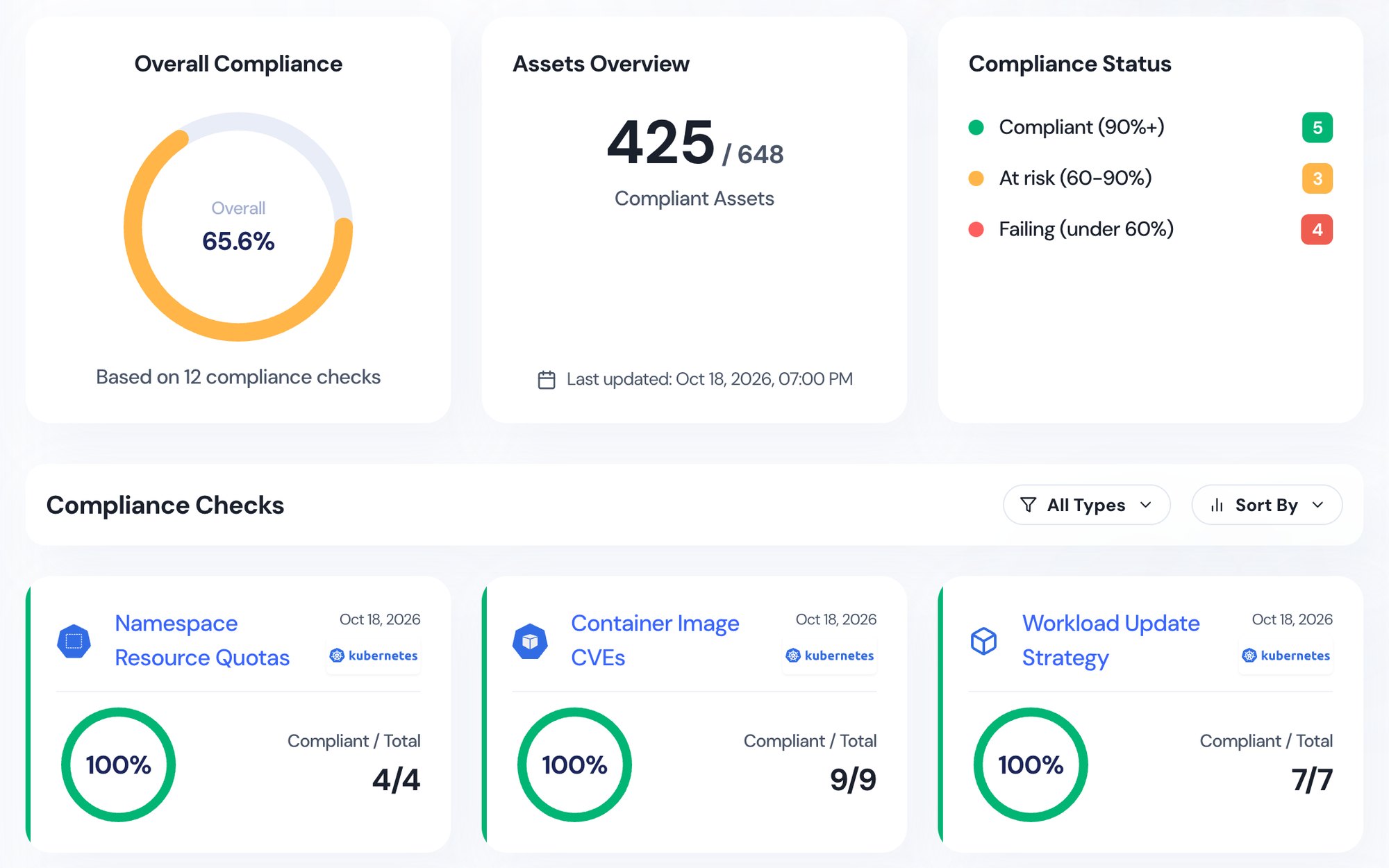The height and width of the screenshot is (868, 1389).
Task: Click the funnel filter icon in All Types
Action: (x=1028, y=505)
